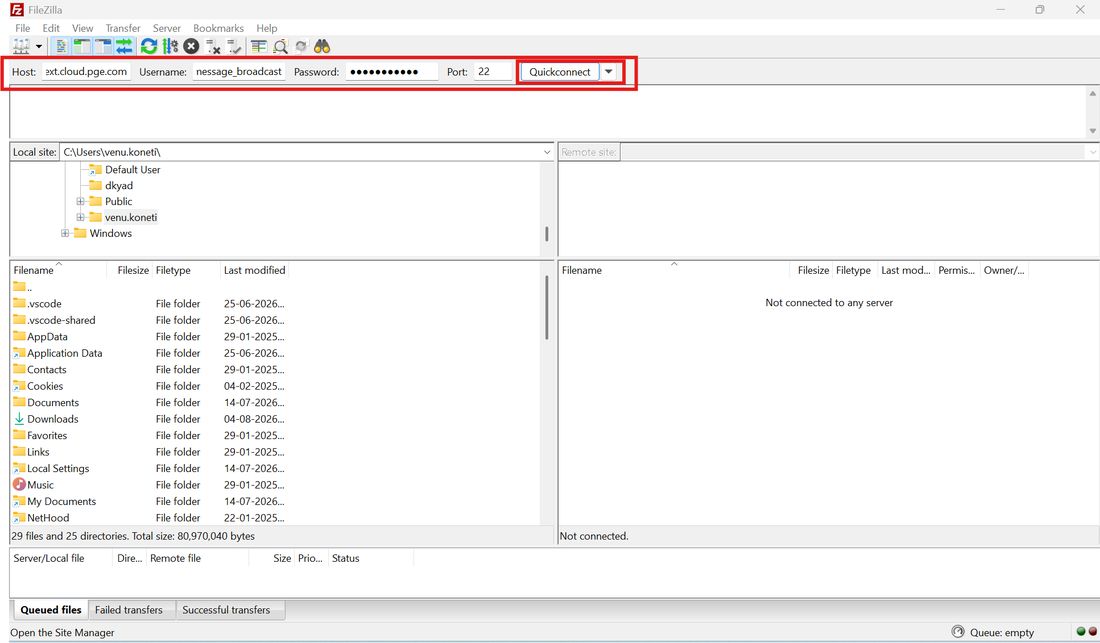This screenshot has height=643, width=1100.
Task: Open the Server menu
Action: pos(166,28)
